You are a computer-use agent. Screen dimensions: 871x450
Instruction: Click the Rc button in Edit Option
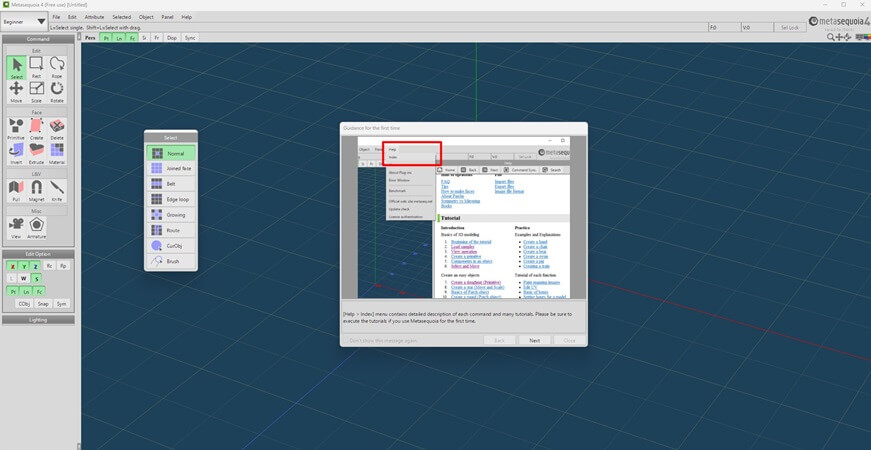click(49, 266)
